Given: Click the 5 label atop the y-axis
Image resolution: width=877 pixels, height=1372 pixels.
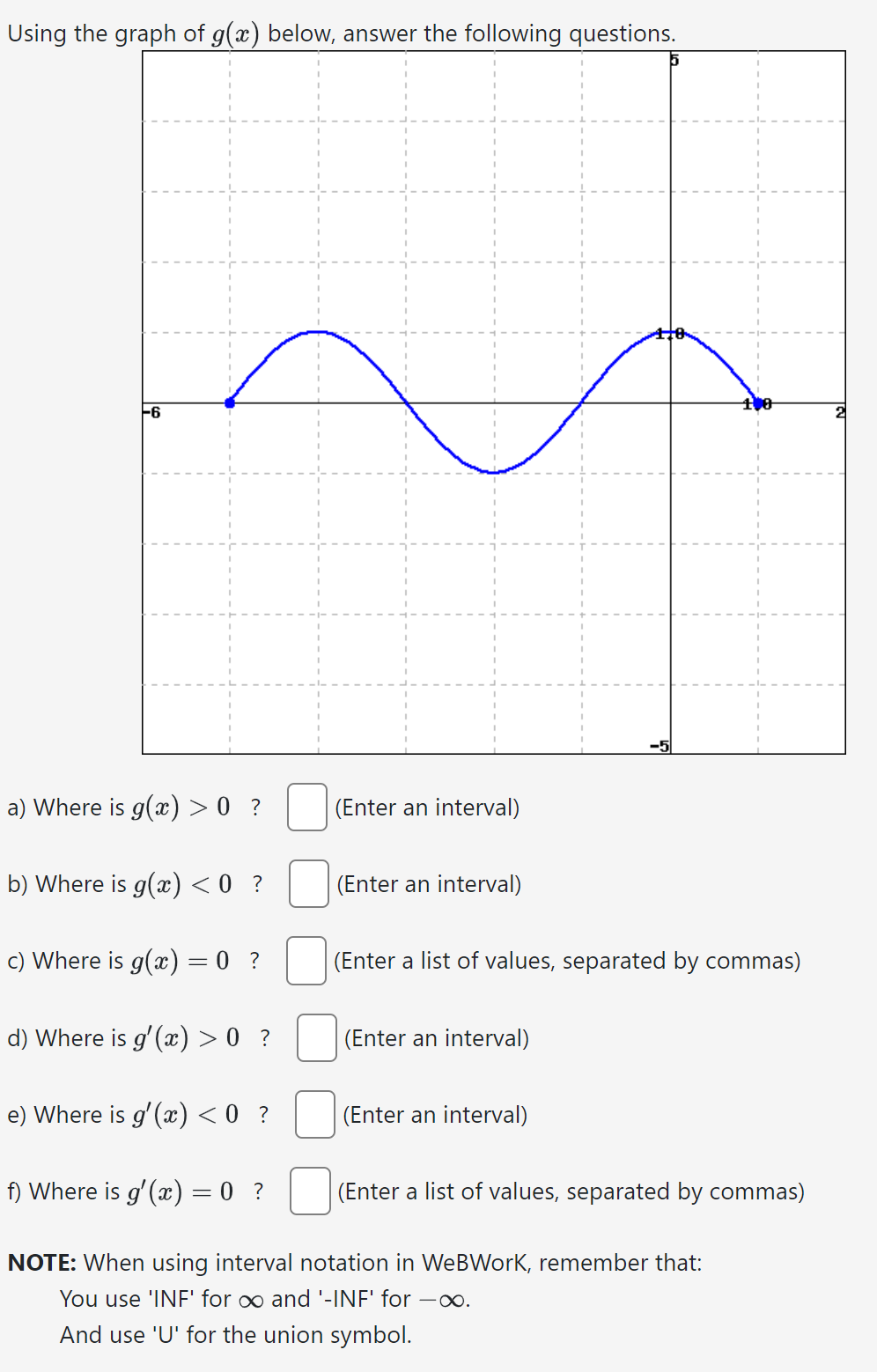Looking at the screenshot, I should pyautogui.click(x=674, y=60).
